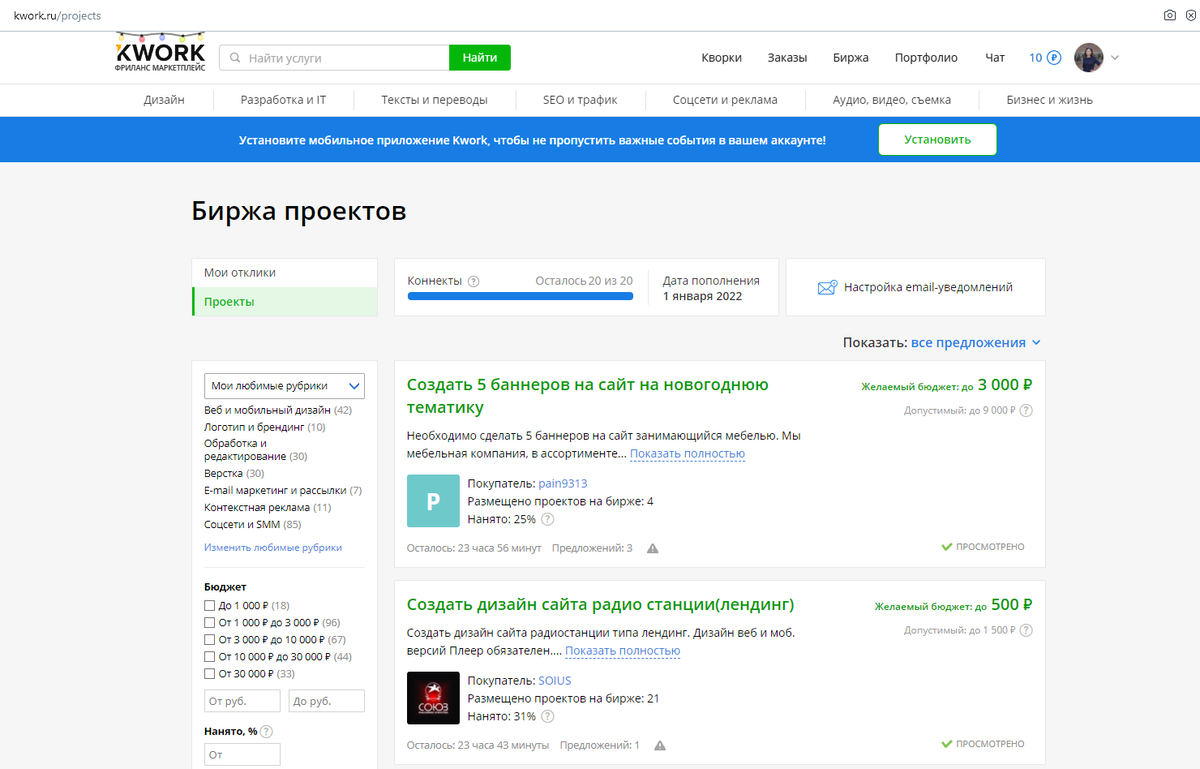
Task: Click the Установить app button
Action: point(938,139)
